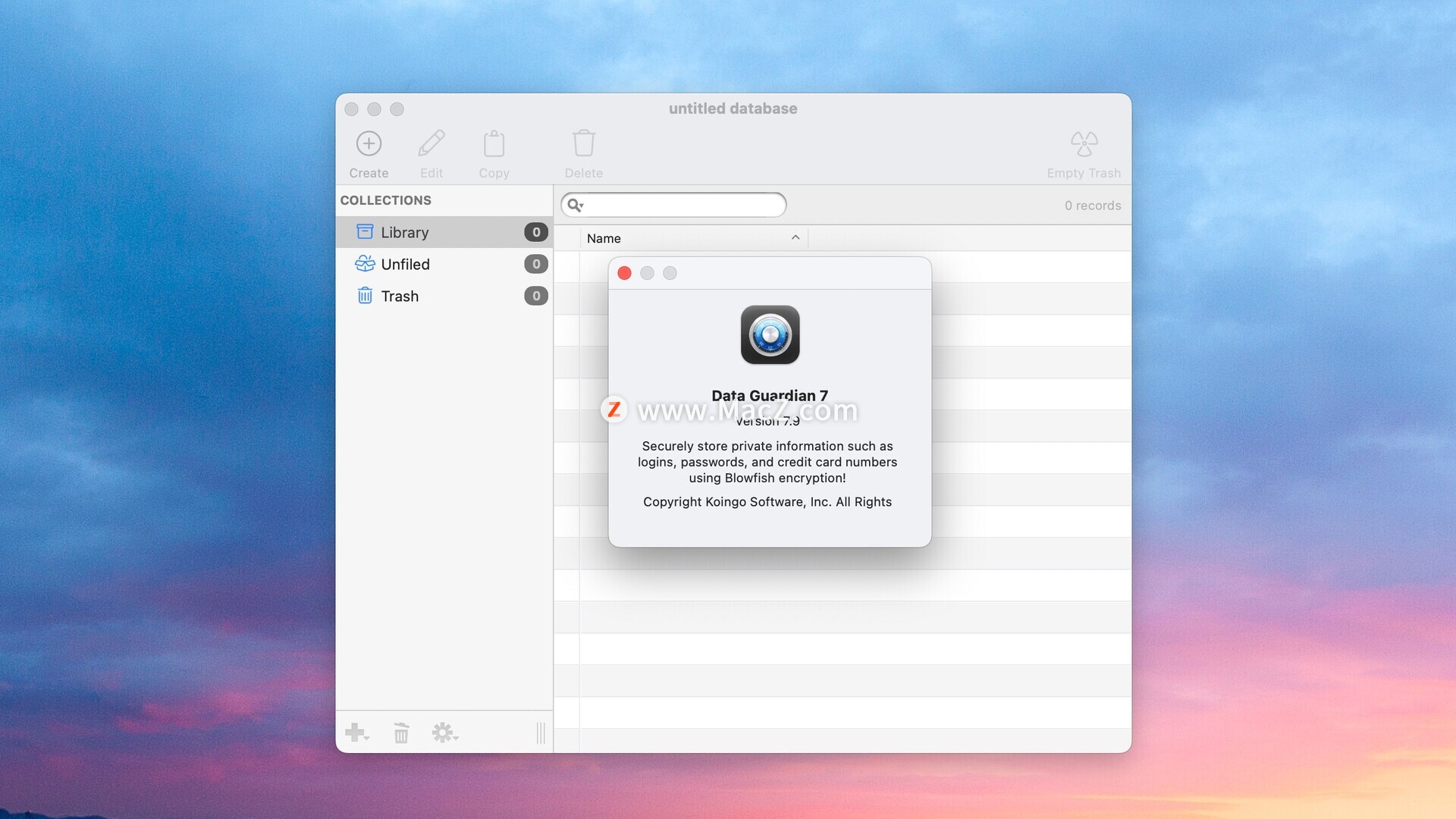Select the Unfiled collection
The image size is (1456, 819).
405,264
